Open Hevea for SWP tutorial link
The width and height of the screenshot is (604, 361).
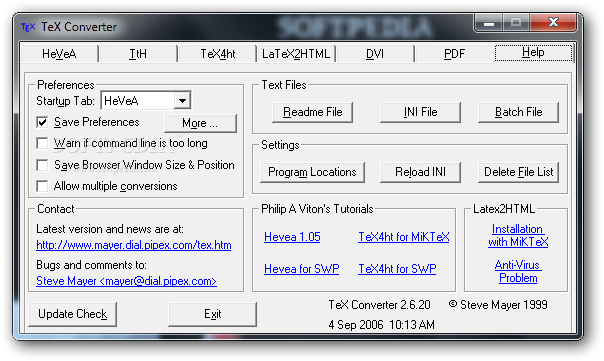(302, 269)
